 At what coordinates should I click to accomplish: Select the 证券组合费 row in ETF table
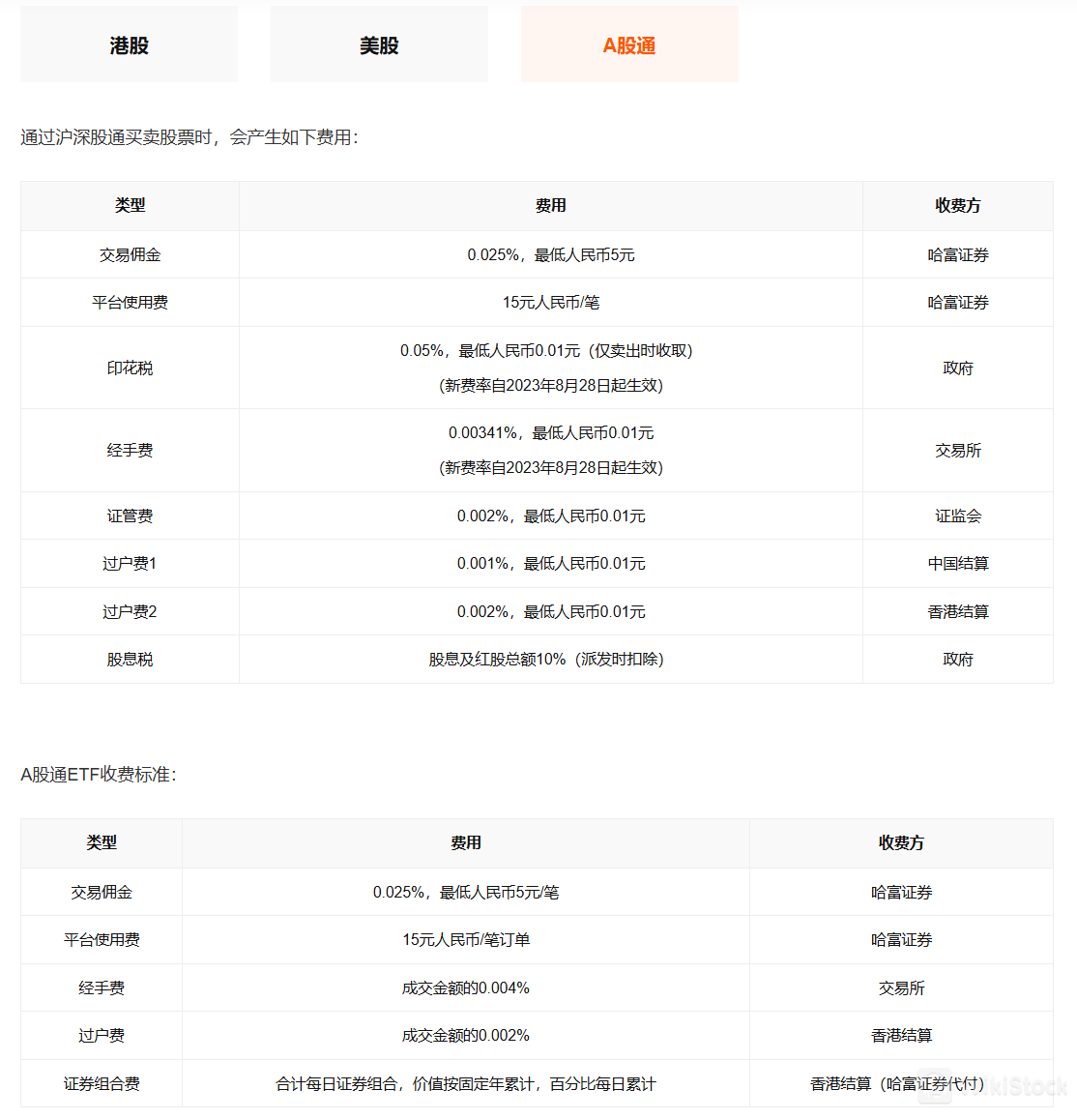pos(102,1083)
